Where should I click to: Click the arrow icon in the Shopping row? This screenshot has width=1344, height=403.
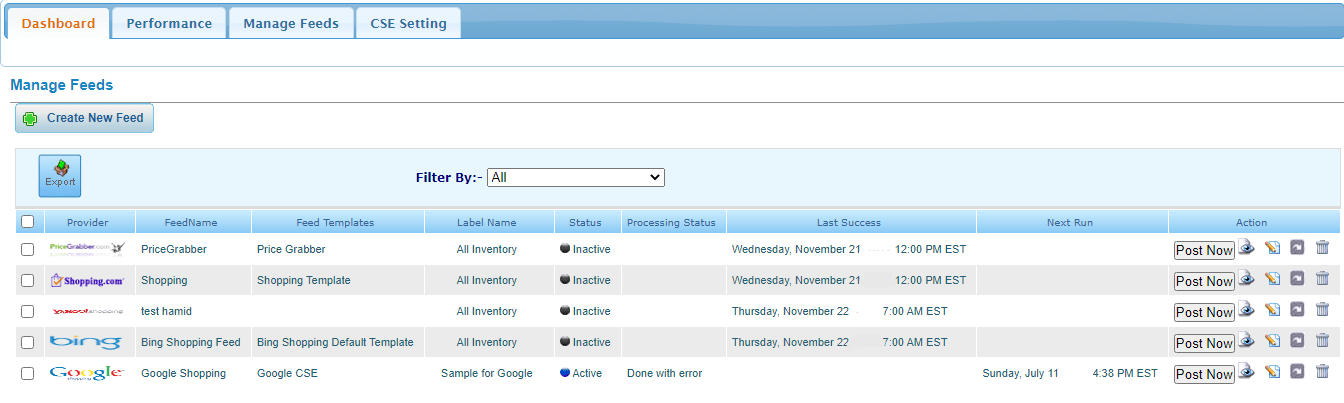[1297, 279]
